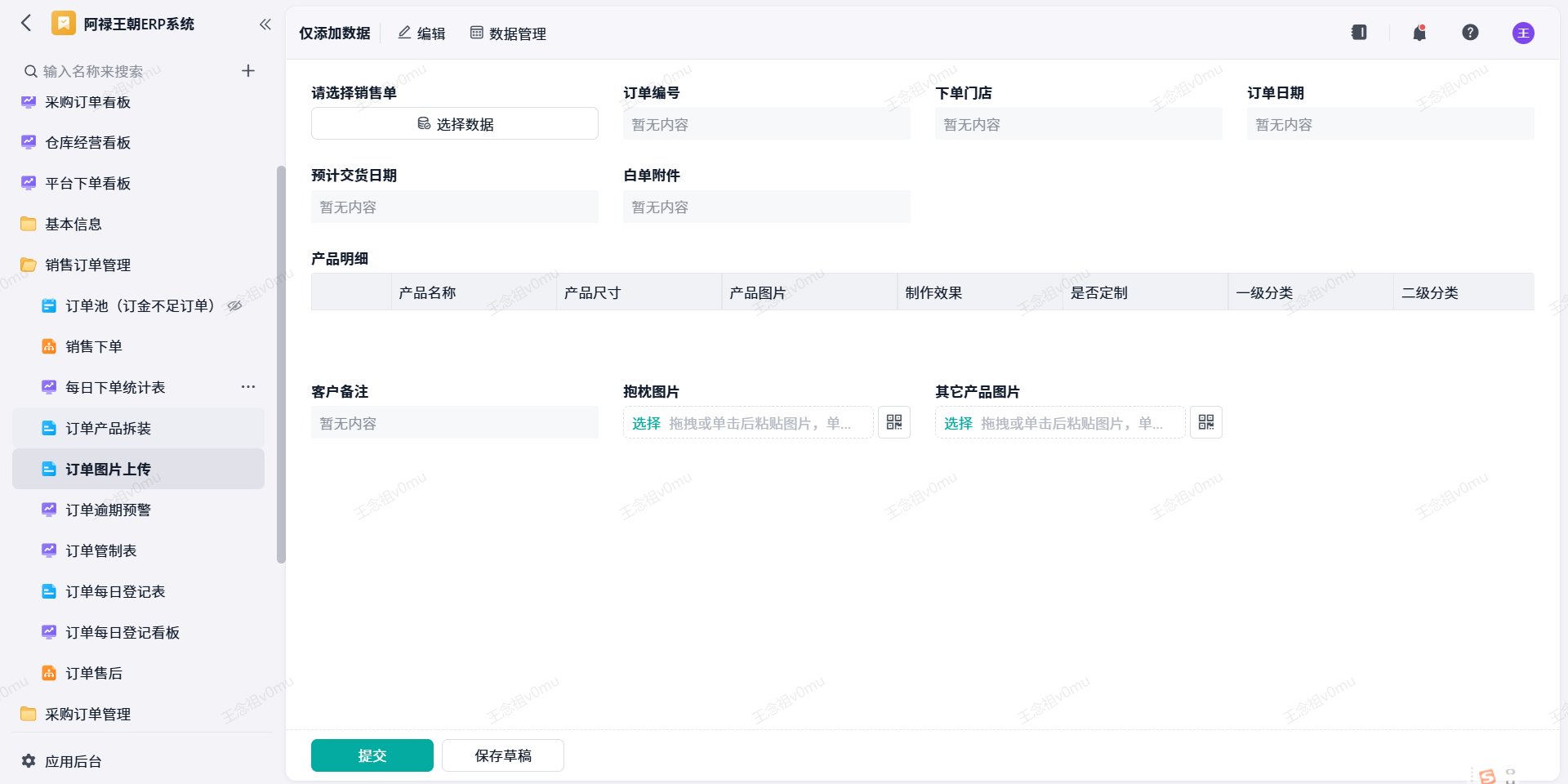Click 选择 link for 其它产品图片
The image size is (1568, 784).
pos(958,423)
